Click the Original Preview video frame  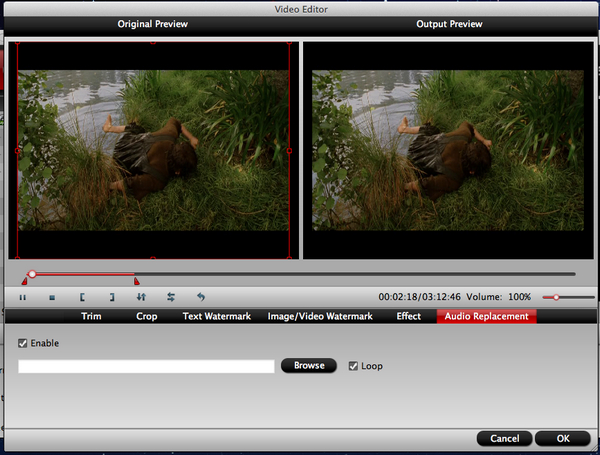click(153, 150)
